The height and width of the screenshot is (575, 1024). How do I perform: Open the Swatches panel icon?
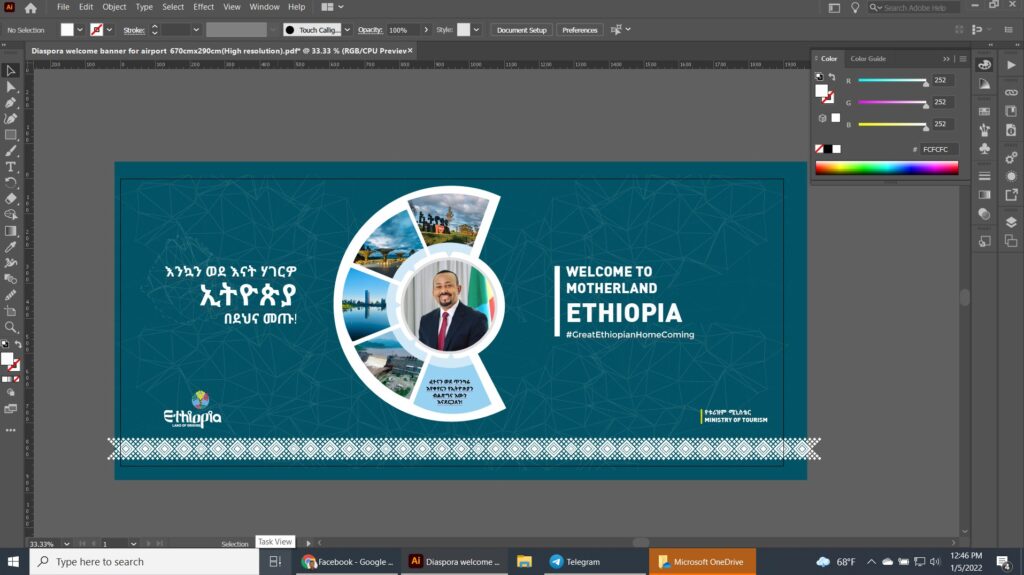pos(984,111)
